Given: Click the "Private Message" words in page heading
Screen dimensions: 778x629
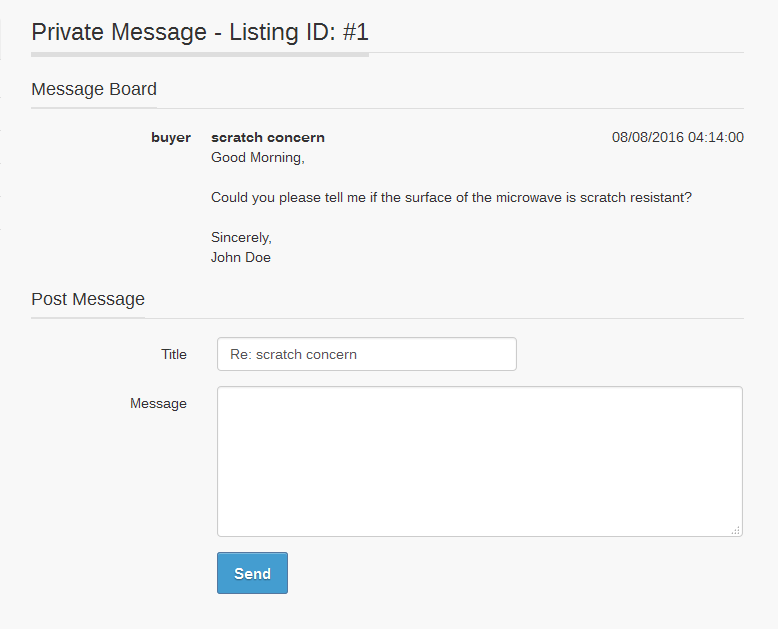Looking at the screenshot, I should pyautogui.click(x=118, y=31).
